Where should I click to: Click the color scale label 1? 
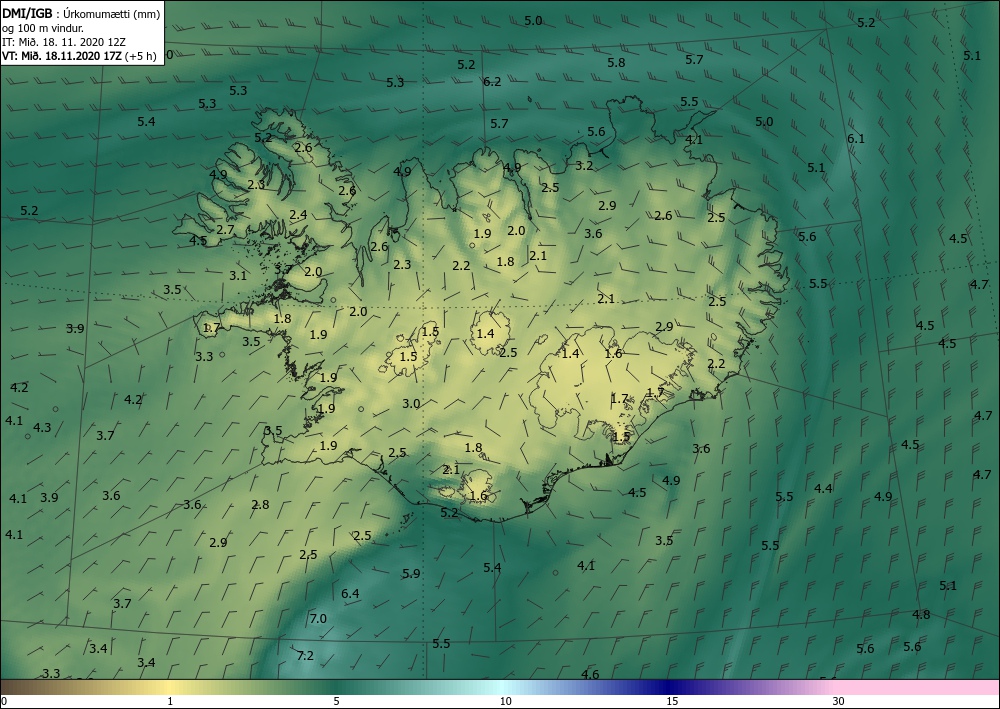pyautogui.click(x=170, y=701)
